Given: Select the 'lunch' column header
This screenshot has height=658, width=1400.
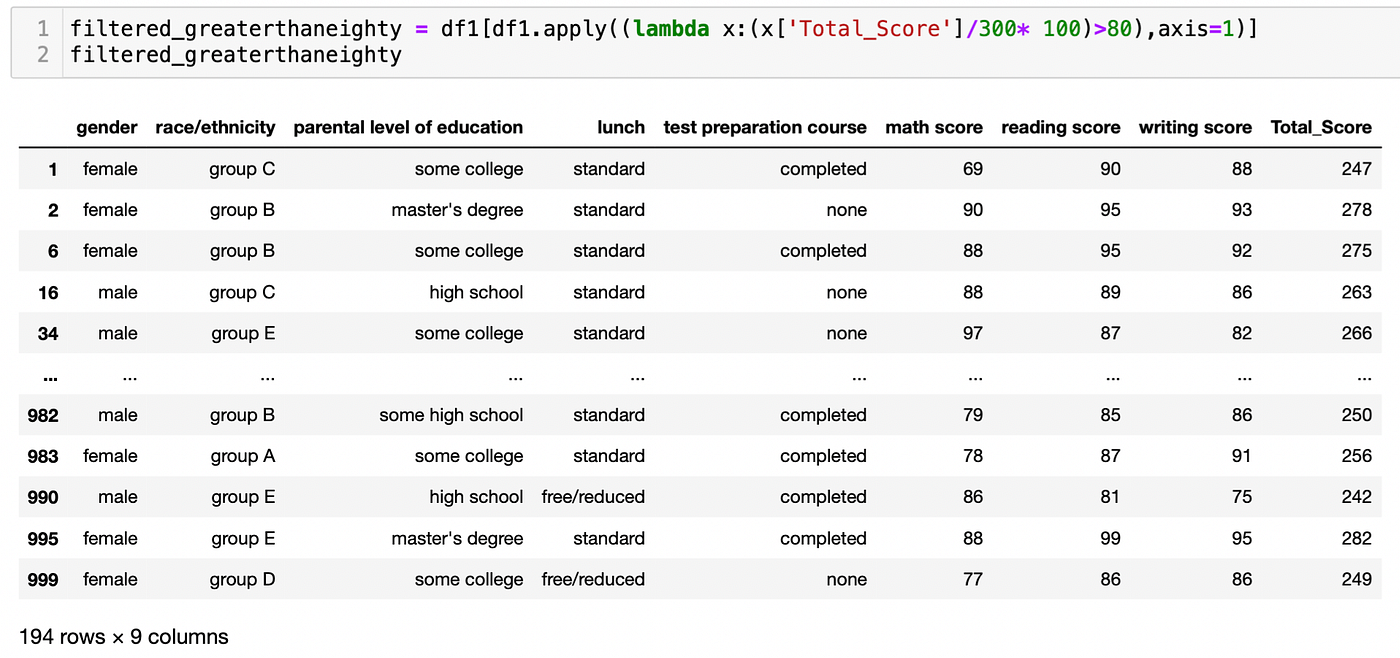Looking at the screenshot, I should click(620, 127).
